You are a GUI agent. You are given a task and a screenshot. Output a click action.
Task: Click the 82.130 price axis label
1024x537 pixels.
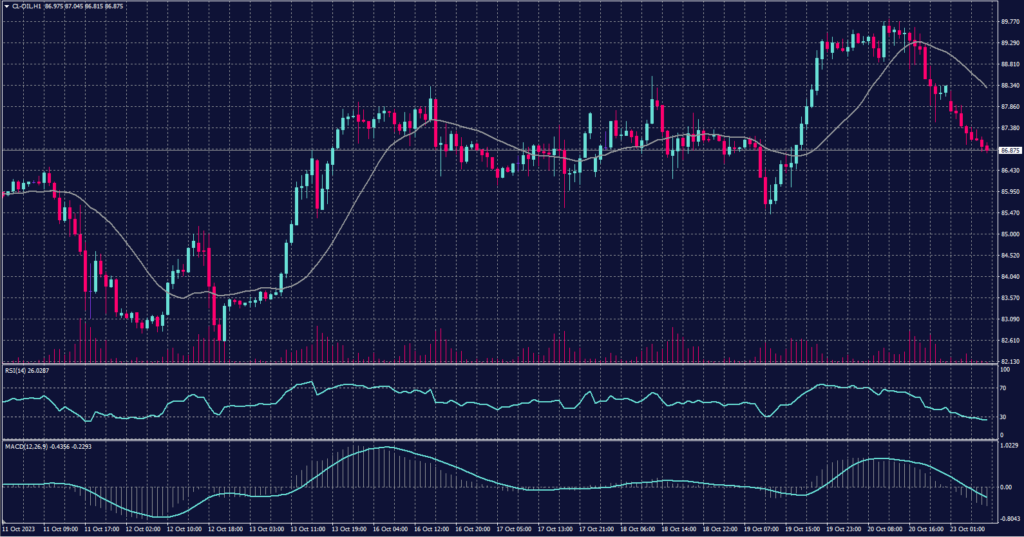[1009, 361]
